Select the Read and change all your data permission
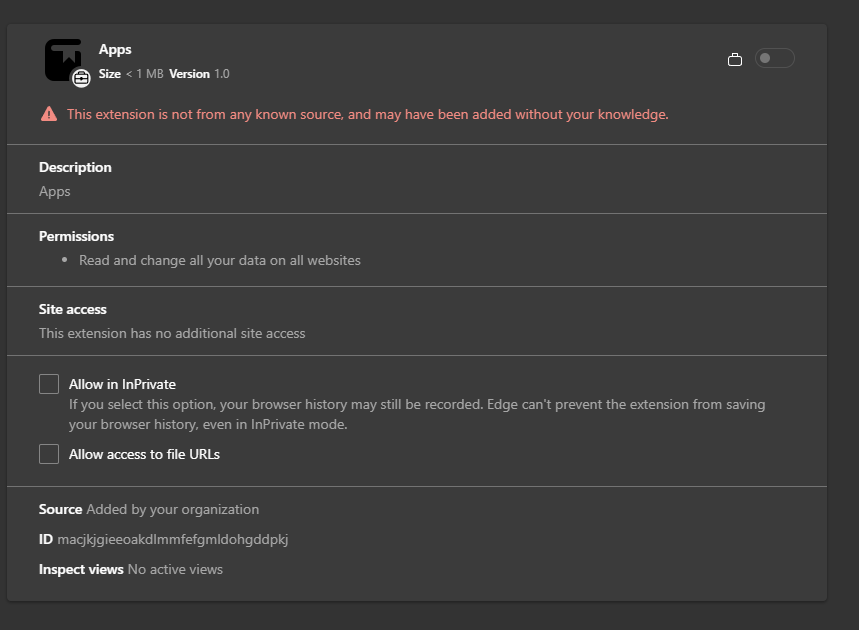The width and height of the screenshot is (859, 630). tap(220, 260)
